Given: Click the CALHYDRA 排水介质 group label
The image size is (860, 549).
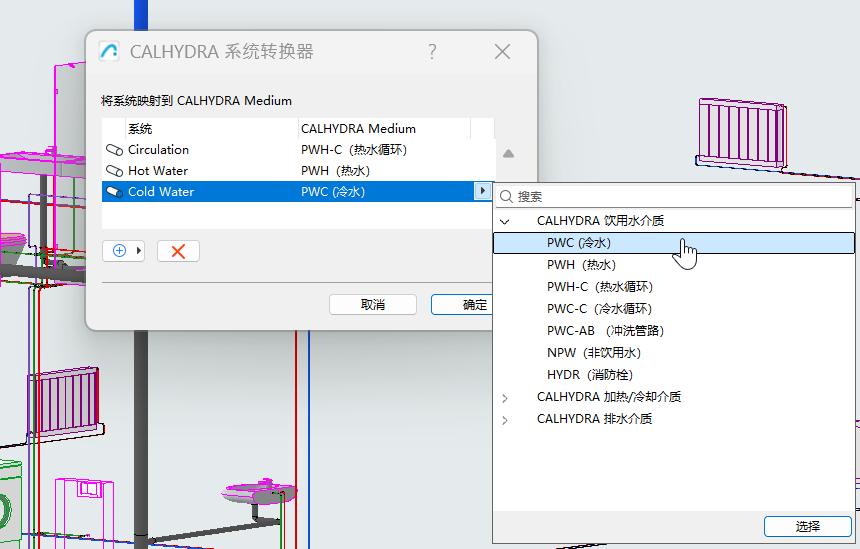Looking at the screenshot, I should coord(595,419).
